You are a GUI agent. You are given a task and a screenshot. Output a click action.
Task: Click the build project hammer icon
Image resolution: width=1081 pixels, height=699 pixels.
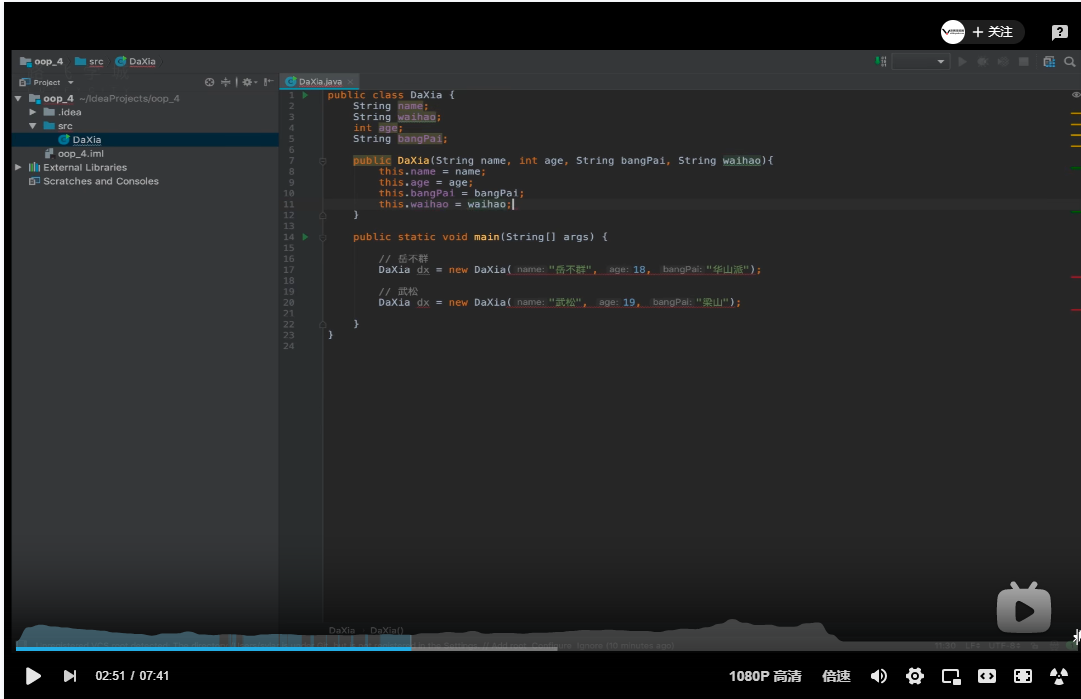click(881, 61)
